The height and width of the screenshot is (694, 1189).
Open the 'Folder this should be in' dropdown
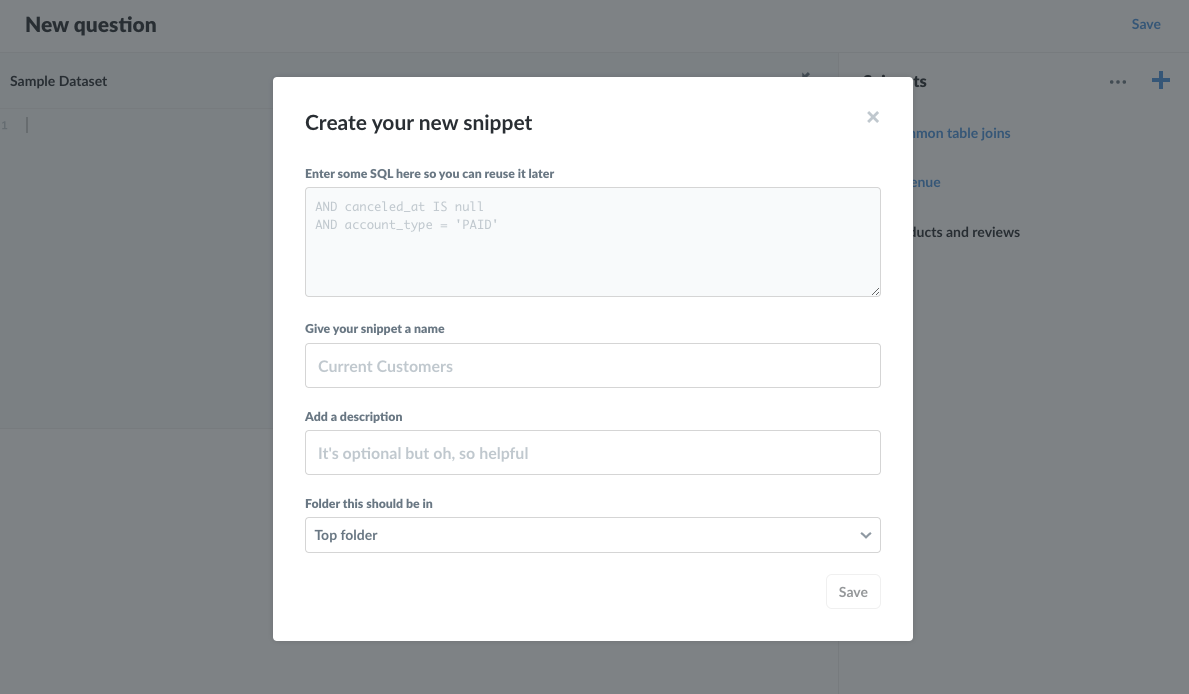592,535
